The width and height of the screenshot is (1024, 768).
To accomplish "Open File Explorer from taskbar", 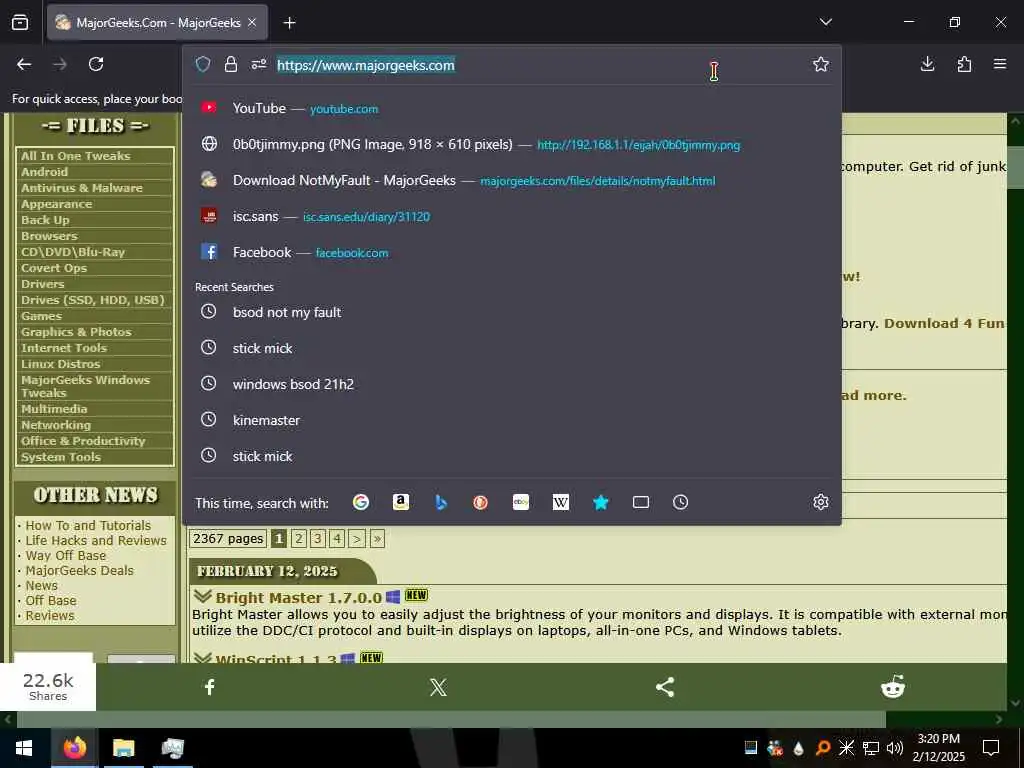I will tap(123, 748).
